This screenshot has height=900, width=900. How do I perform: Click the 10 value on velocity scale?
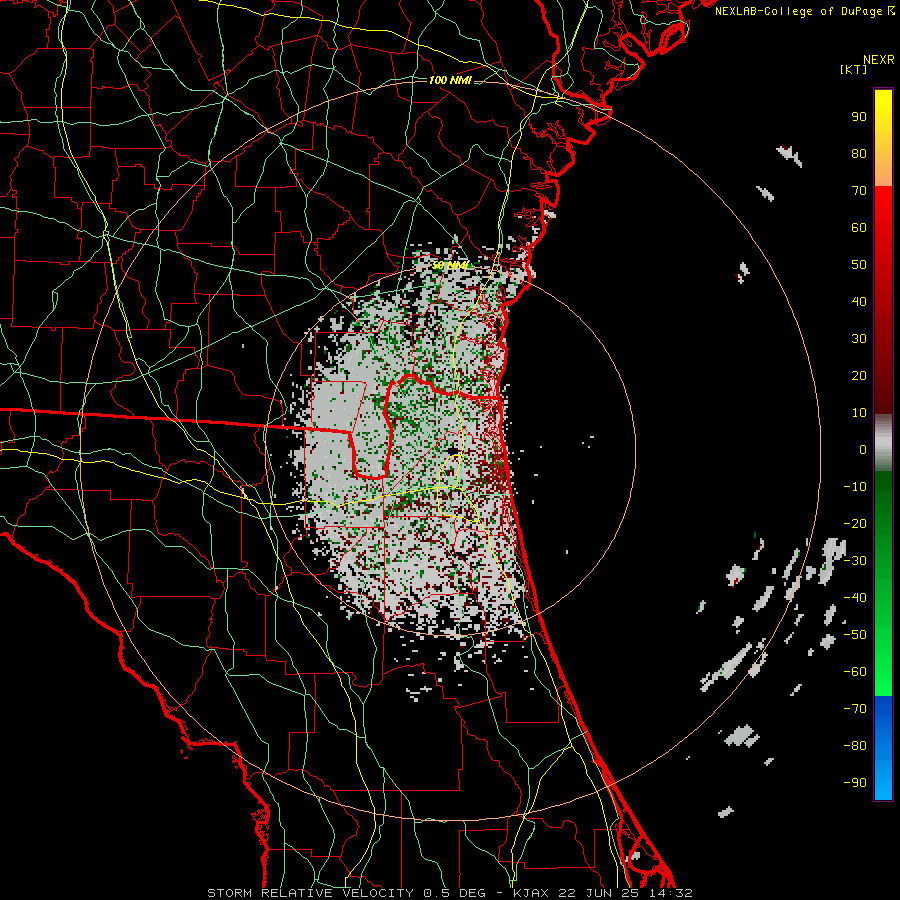(x=859, y=412)
